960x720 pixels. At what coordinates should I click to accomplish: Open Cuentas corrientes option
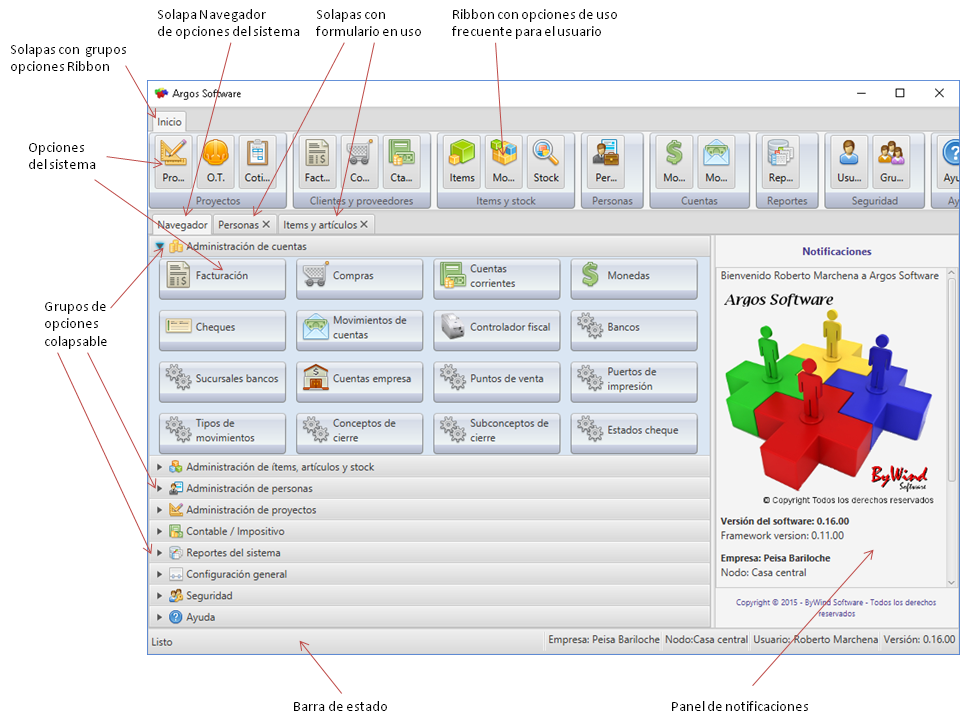click(x=497, y=279)
